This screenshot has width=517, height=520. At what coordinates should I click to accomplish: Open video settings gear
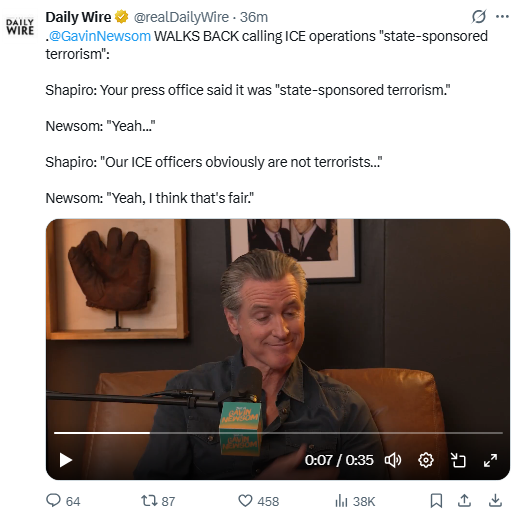tap(426, 460)
